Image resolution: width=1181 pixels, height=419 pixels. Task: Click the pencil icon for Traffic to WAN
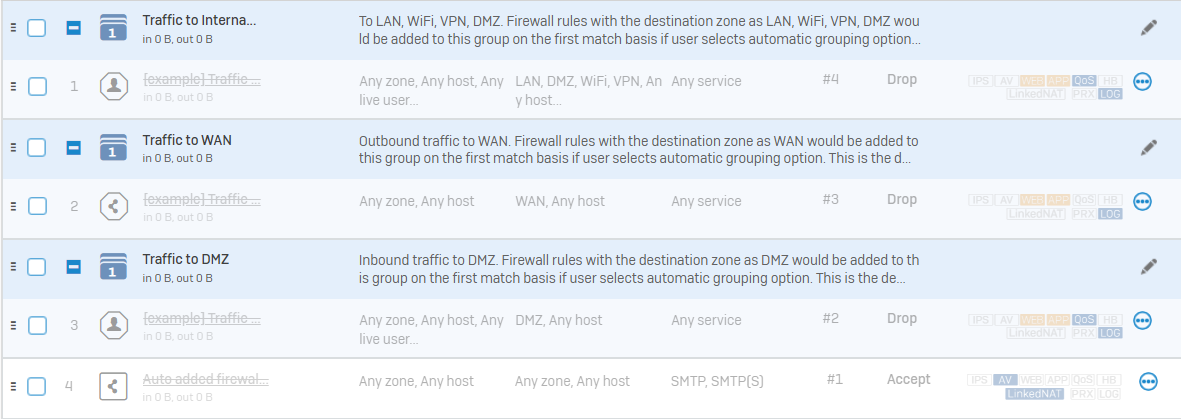(1148, 147)
